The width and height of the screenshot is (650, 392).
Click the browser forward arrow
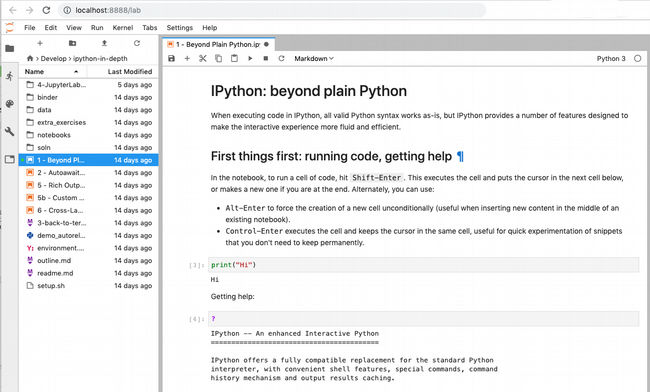tap(29, 10)
